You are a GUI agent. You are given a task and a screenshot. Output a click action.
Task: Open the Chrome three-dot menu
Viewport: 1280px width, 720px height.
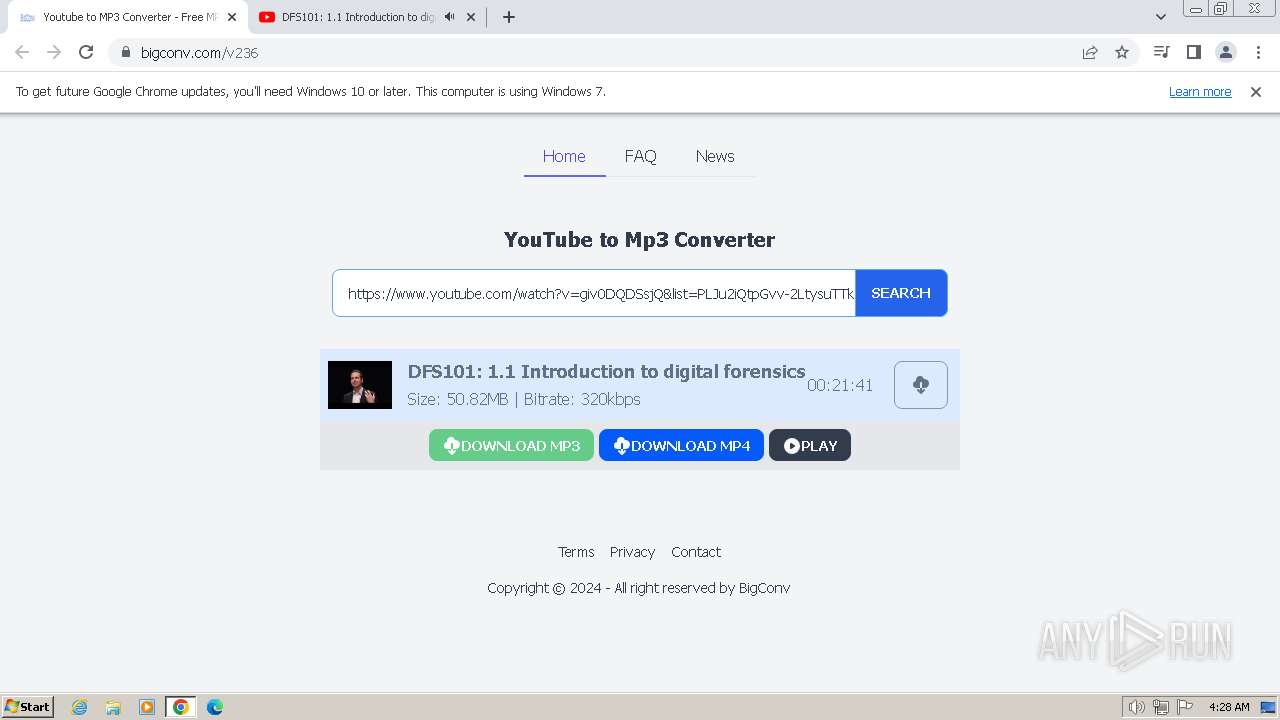click(1258, 53)
